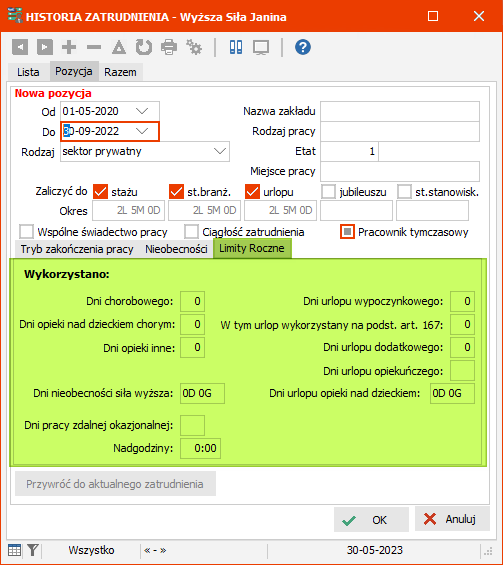Expand the Do date picker arrow
This screenshot has width=503, height=565.
coord(142,131)
